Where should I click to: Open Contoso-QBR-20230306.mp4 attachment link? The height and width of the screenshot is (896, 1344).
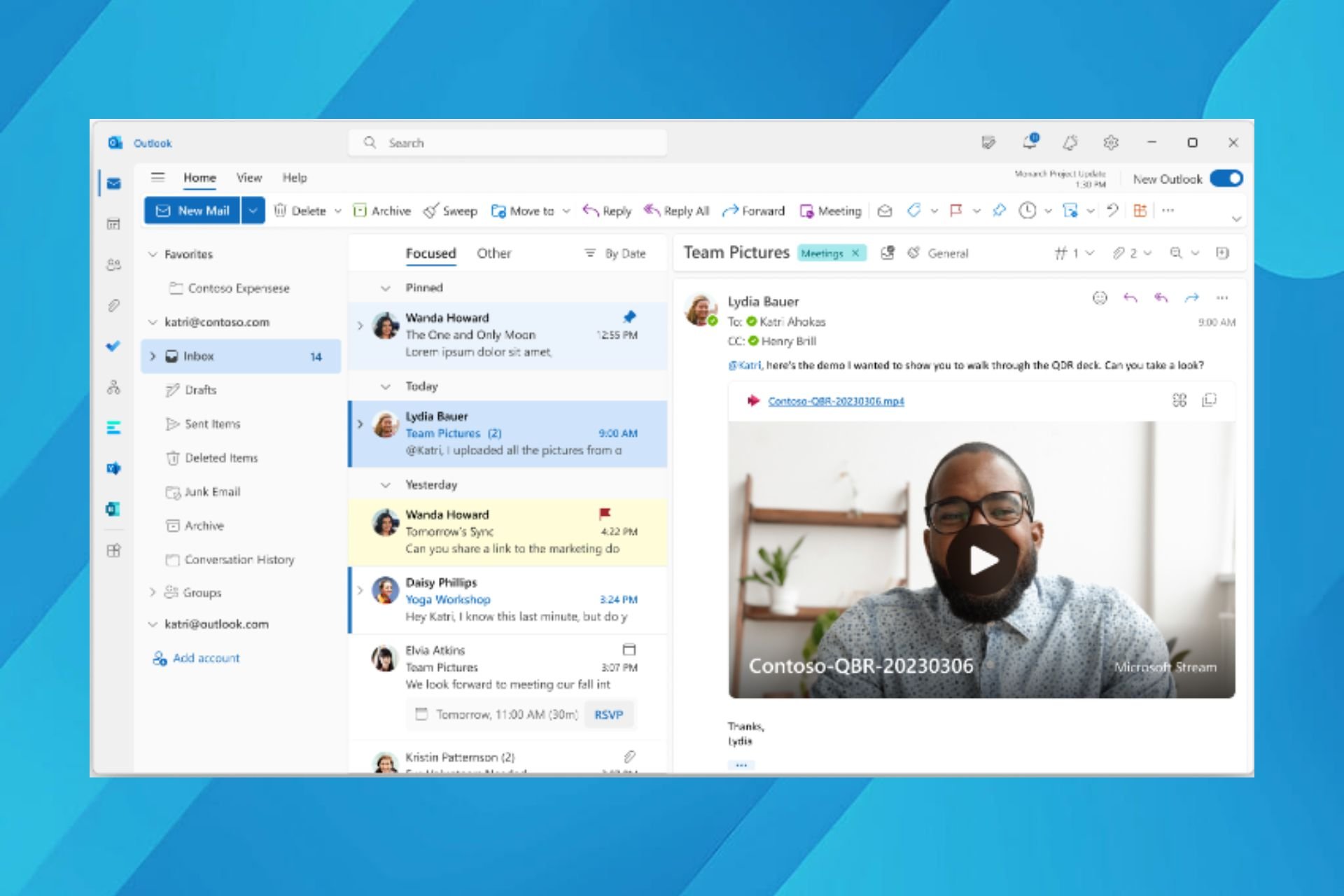pyautogui.click(x=836, y=401)
